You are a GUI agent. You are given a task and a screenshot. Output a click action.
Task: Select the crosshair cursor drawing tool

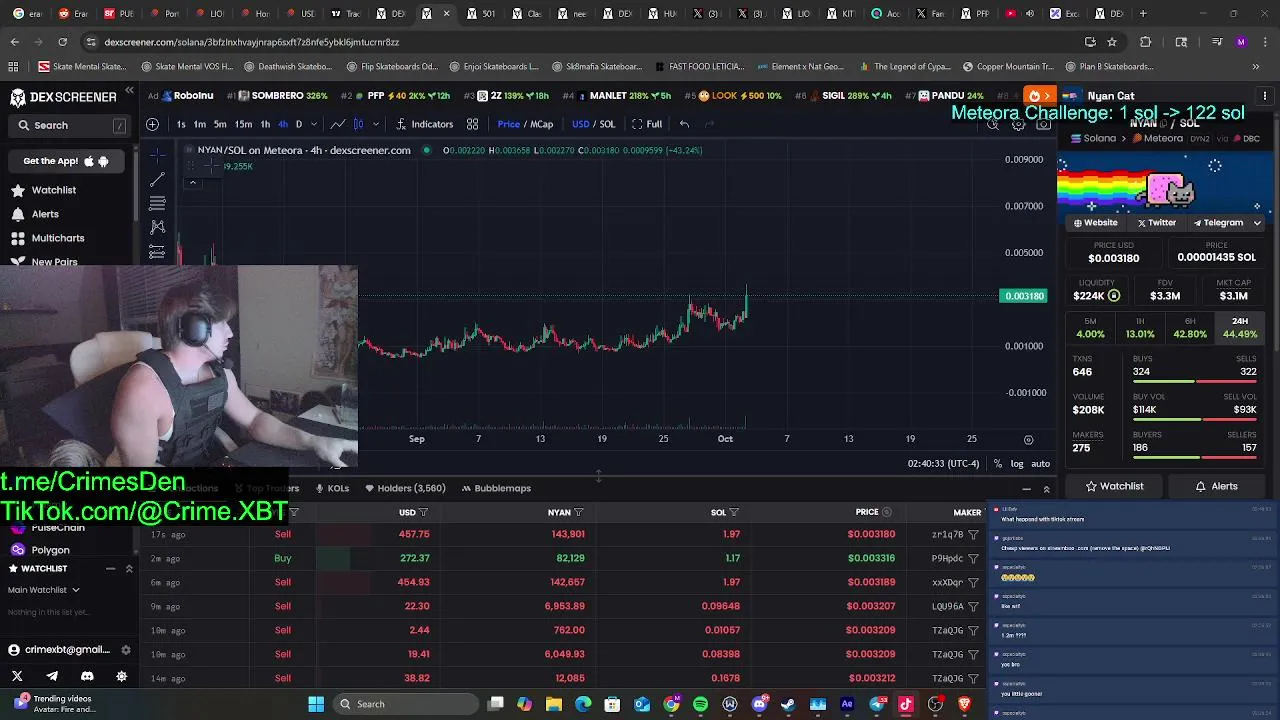[x=157, y=155]
